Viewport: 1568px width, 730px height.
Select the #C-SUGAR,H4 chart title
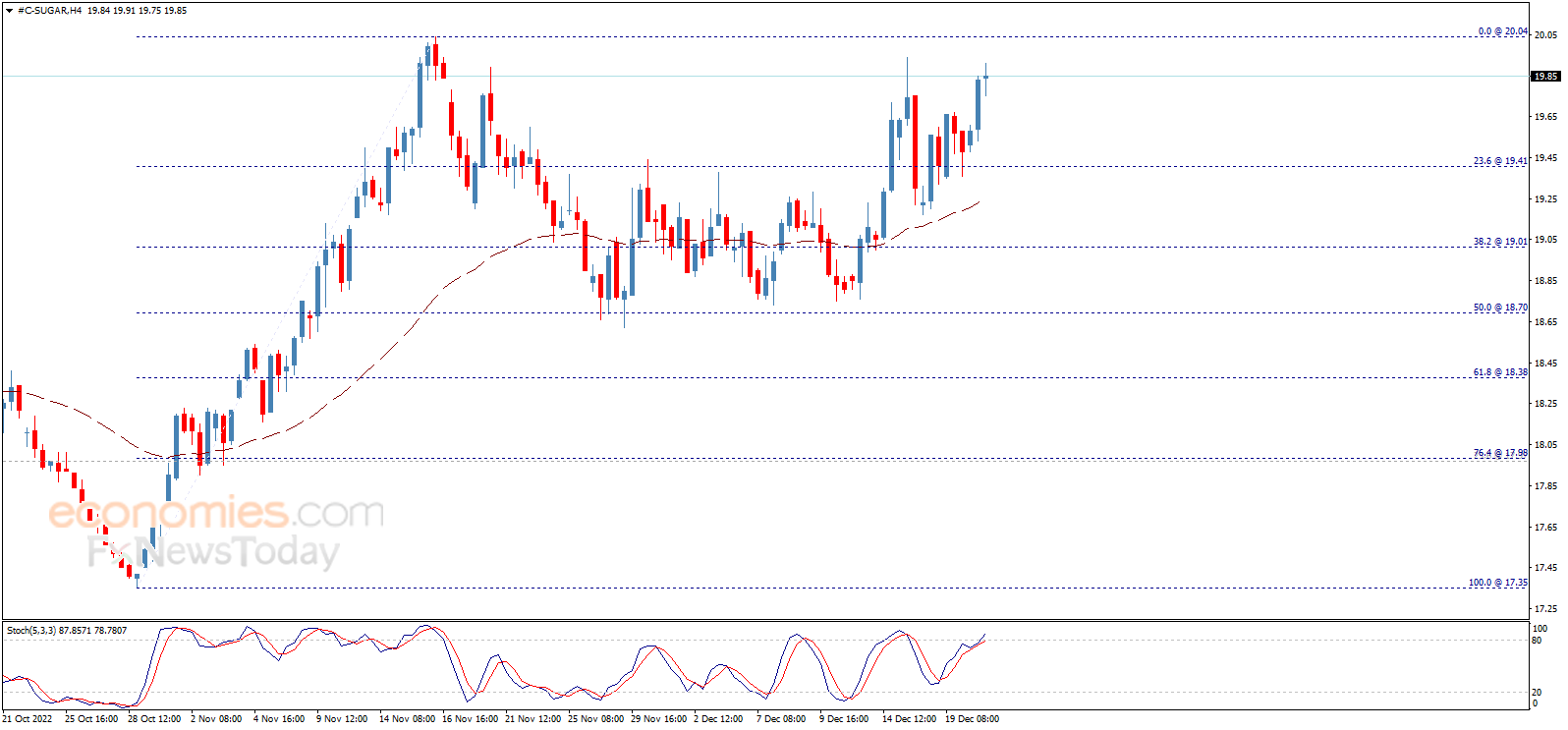pos(50,11)
